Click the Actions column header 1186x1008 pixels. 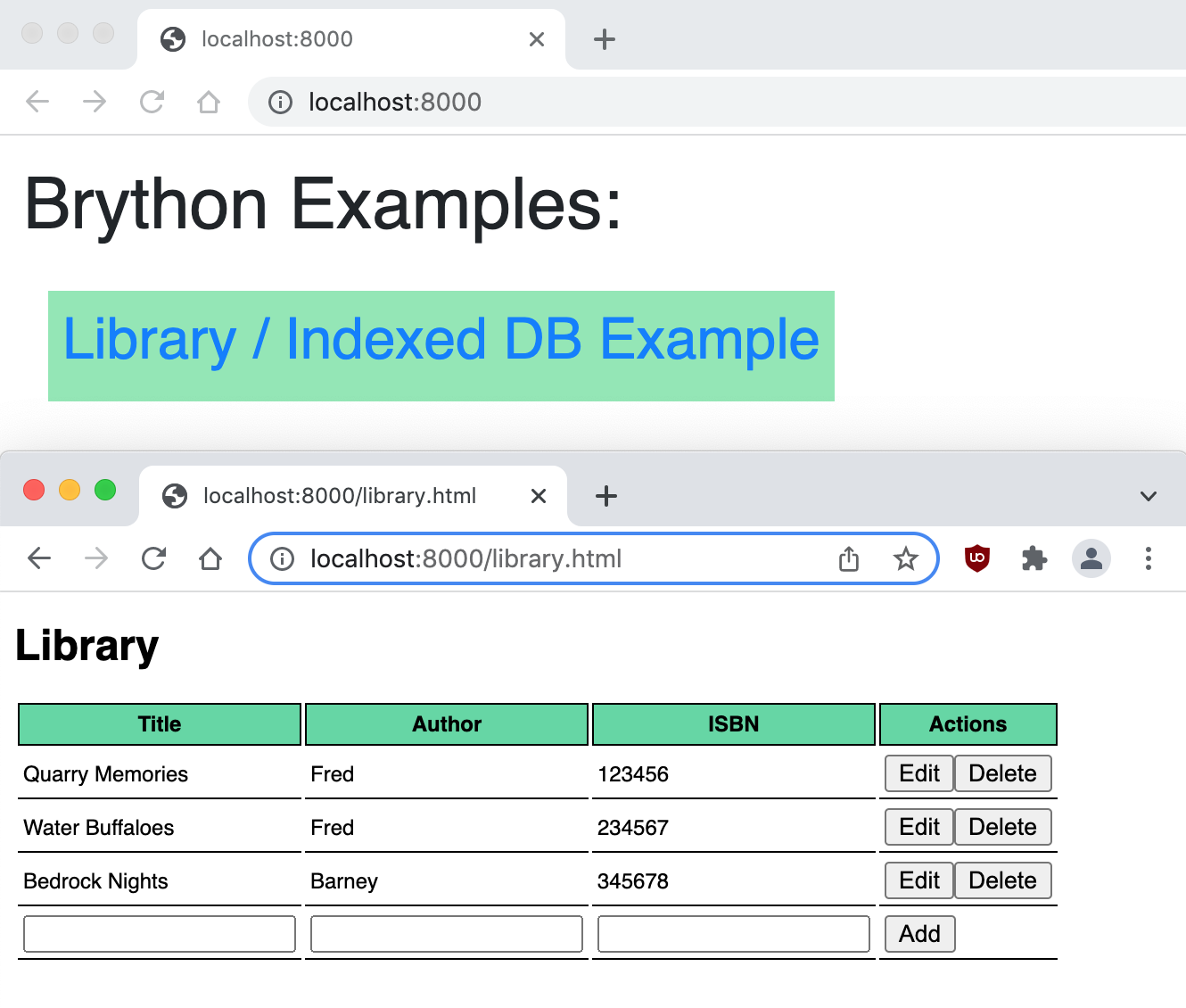coord(968,724)
